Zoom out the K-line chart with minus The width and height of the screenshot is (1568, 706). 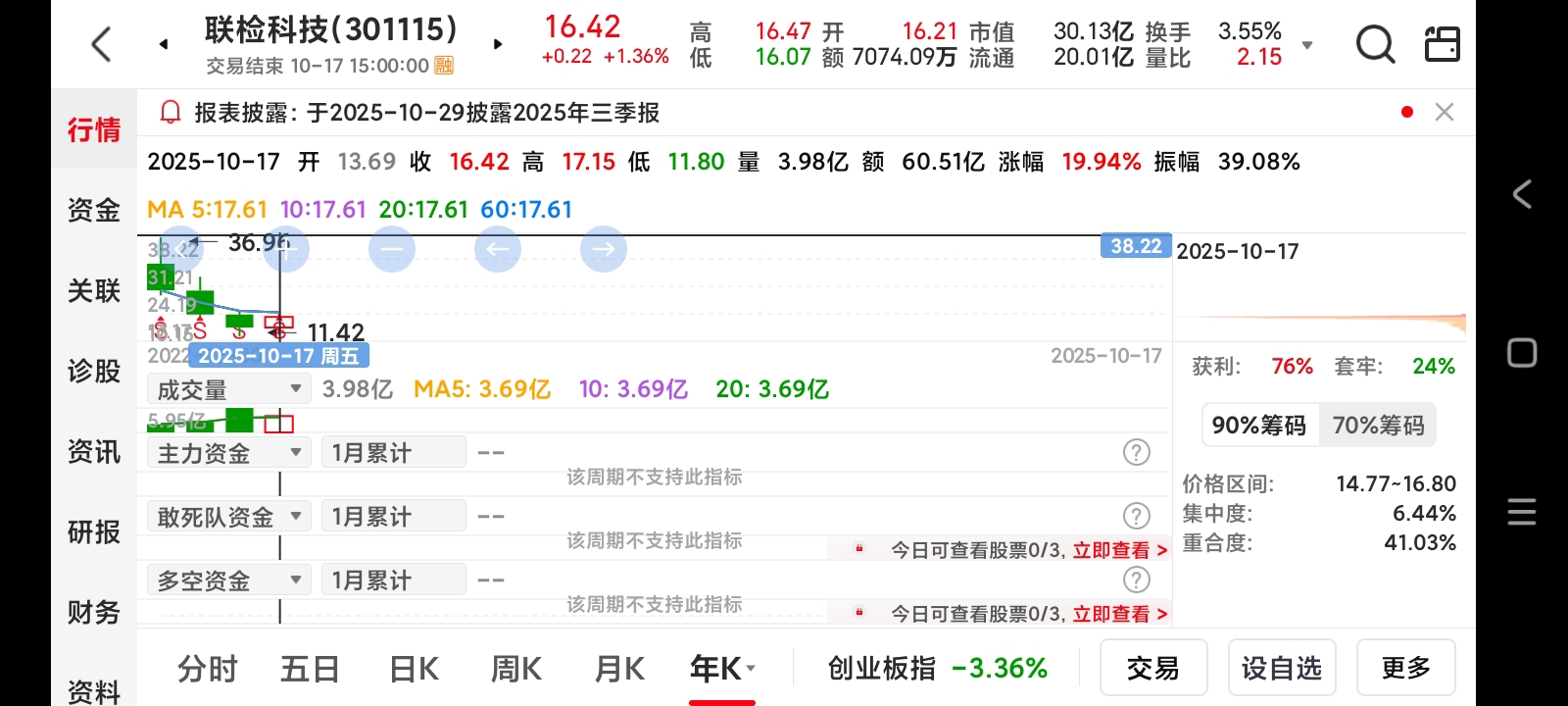pyautogui.click(x=392, y=249)
